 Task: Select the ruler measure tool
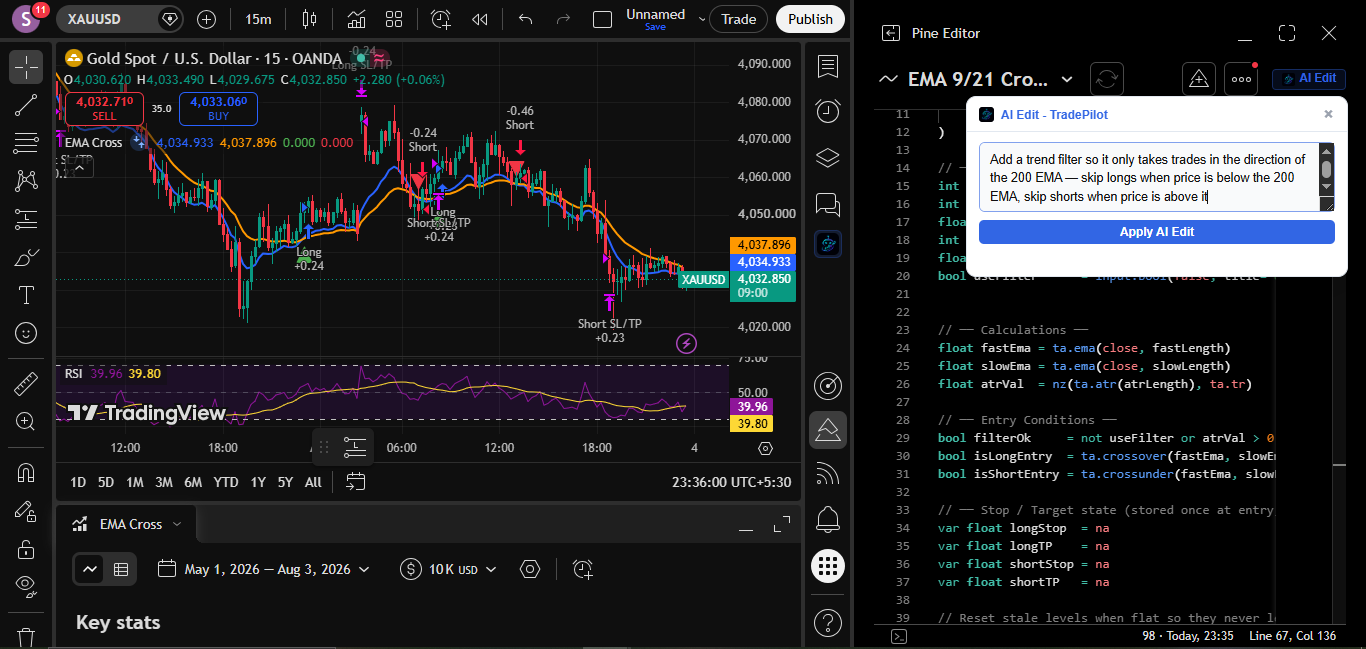[x=26, y=384]
